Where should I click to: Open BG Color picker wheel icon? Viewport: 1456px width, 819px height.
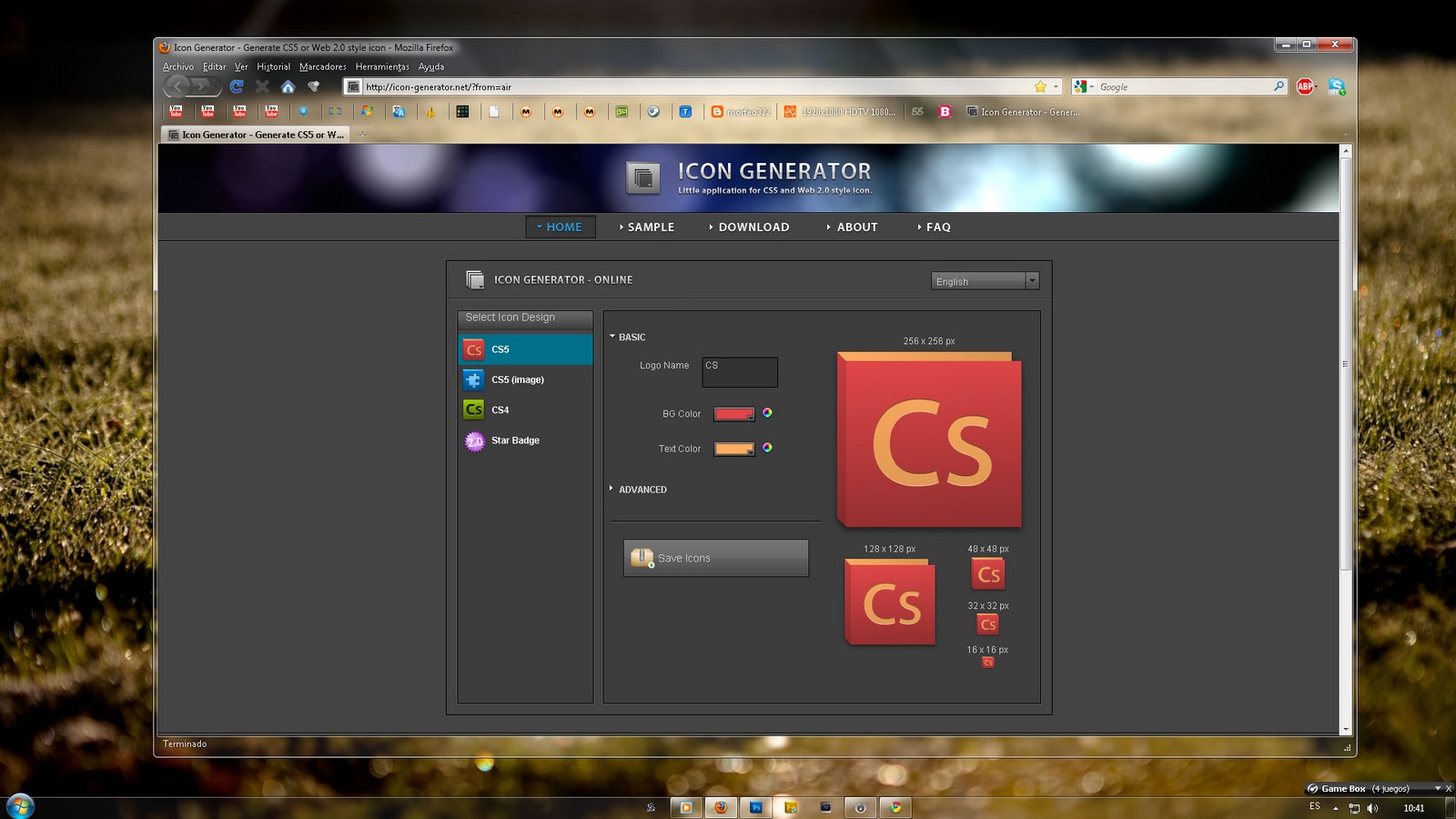click(x=767, y=412)
